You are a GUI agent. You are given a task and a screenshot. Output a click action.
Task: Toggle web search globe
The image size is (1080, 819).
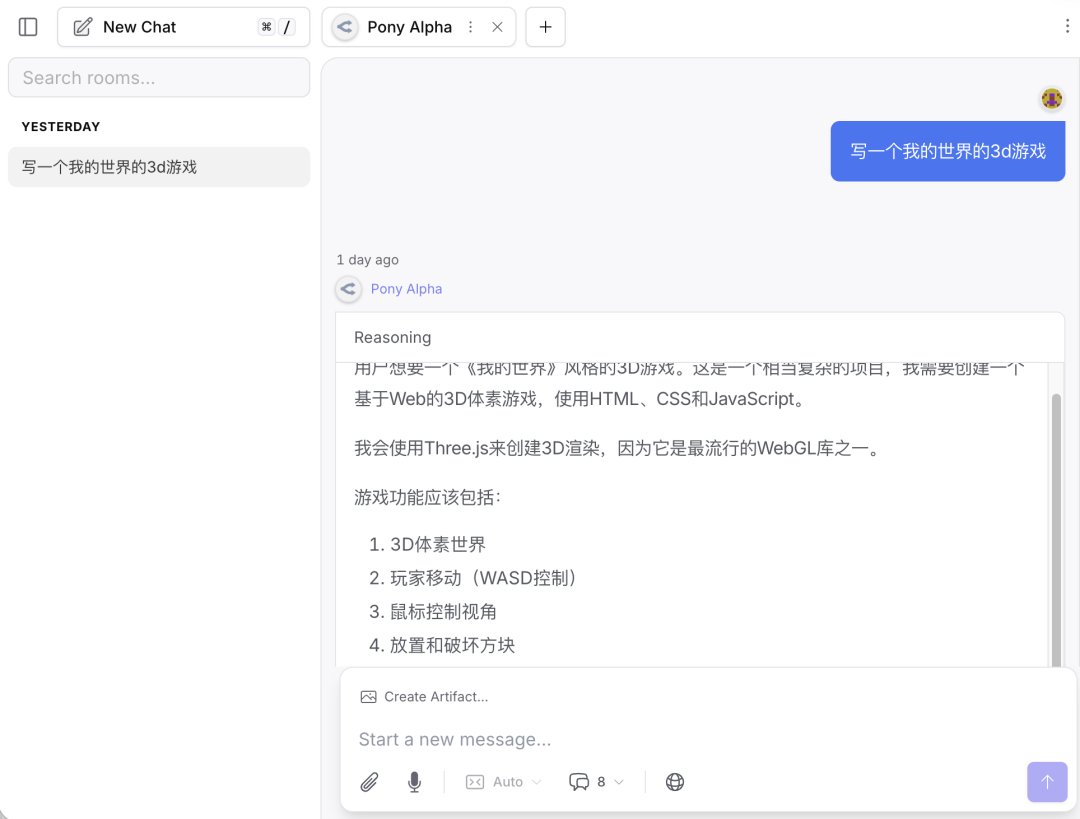(x=675, y=782)
